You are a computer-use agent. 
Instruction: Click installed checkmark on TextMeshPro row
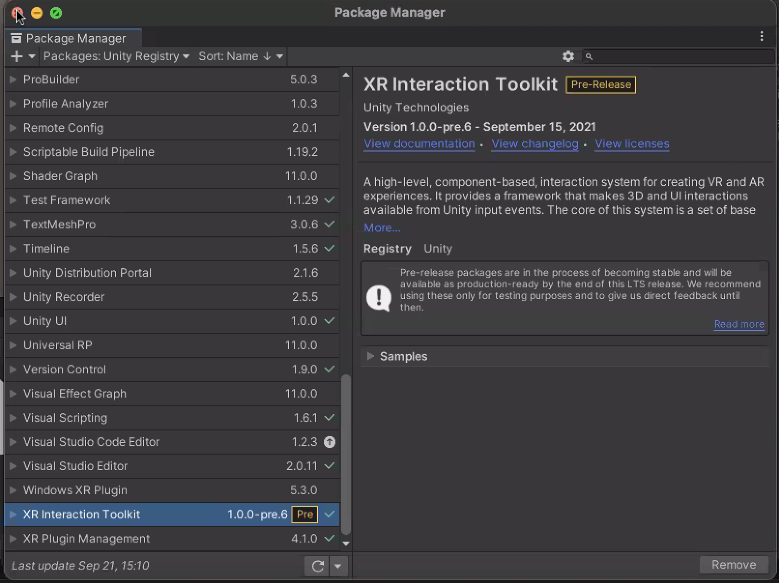pos(329,224)
